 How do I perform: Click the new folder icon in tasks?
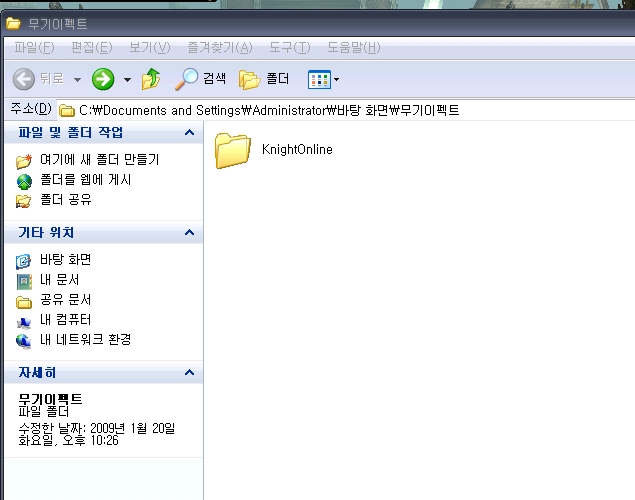click(24, 161)
